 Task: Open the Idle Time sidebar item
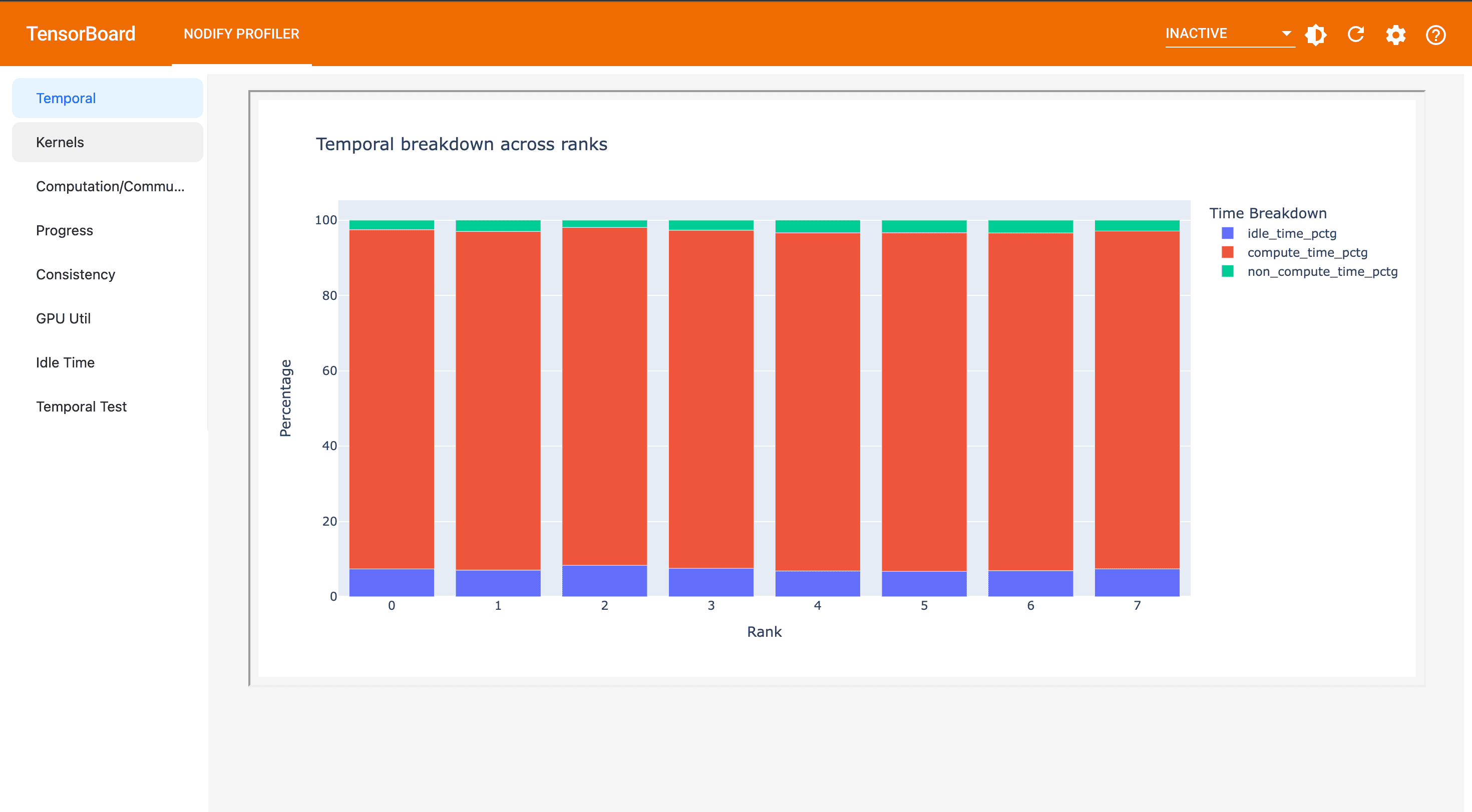tap(108, 362)
